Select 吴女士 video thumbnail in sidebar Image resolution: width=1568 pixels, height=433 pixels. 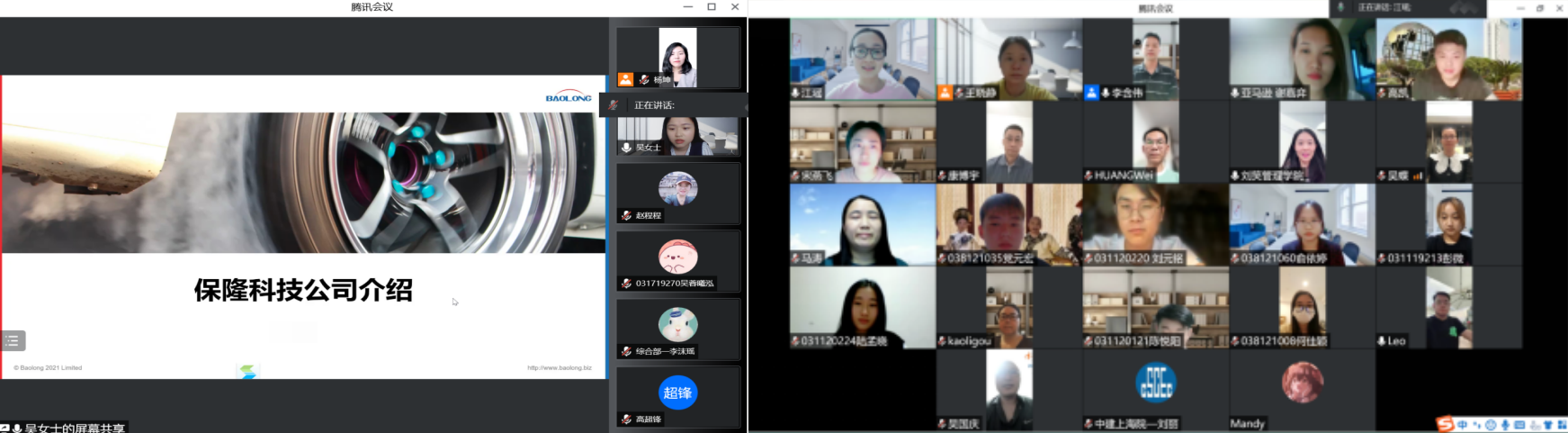(677, 137)
